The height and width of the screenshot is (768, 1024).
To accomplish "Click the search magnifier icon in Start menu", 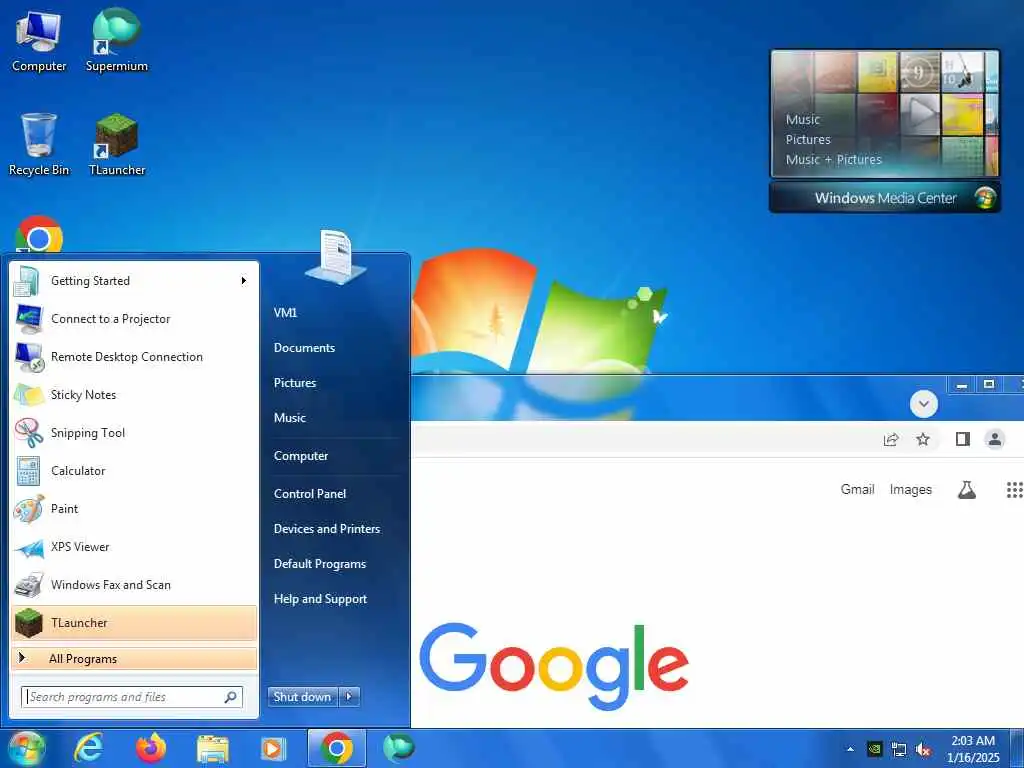I will tap(230, 697).
